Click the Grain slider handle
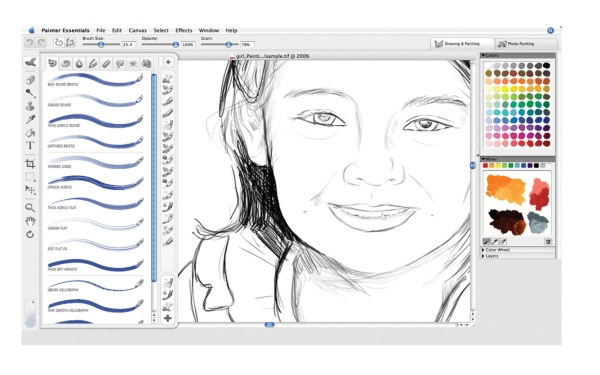The width and height of the screenshot is (600, 375). tap(228, 44)
